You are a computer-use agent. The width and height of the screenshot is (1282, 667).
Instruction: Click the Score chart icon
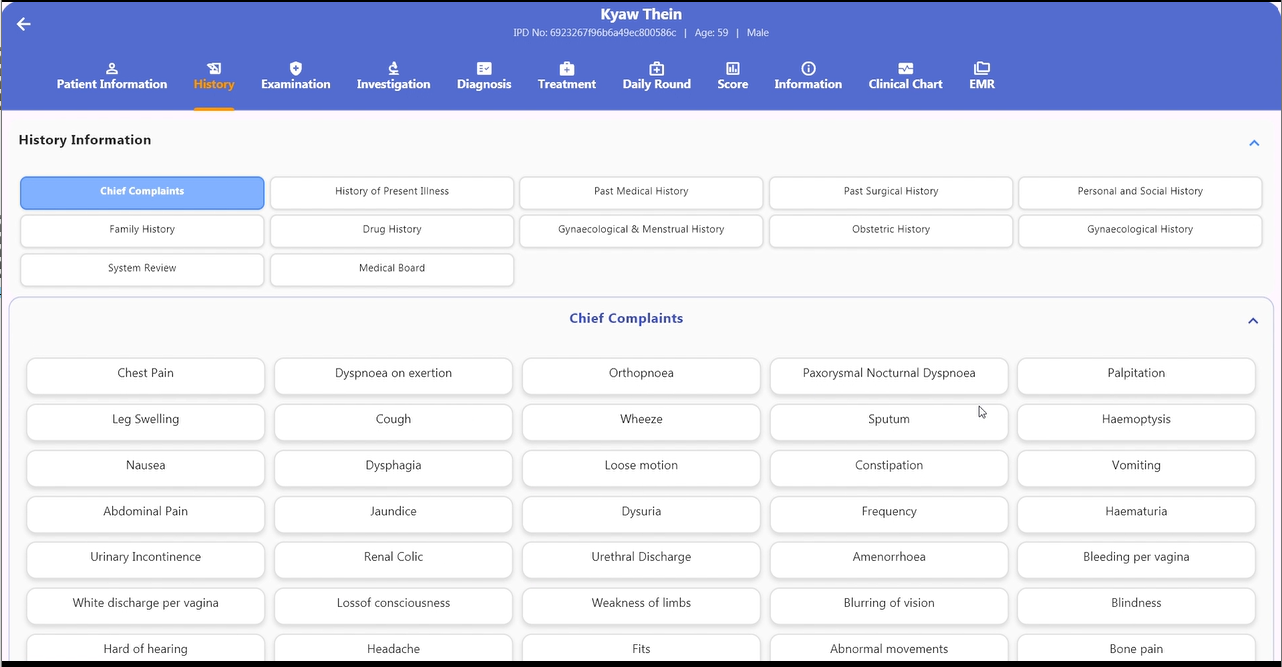tap(733, 68)
